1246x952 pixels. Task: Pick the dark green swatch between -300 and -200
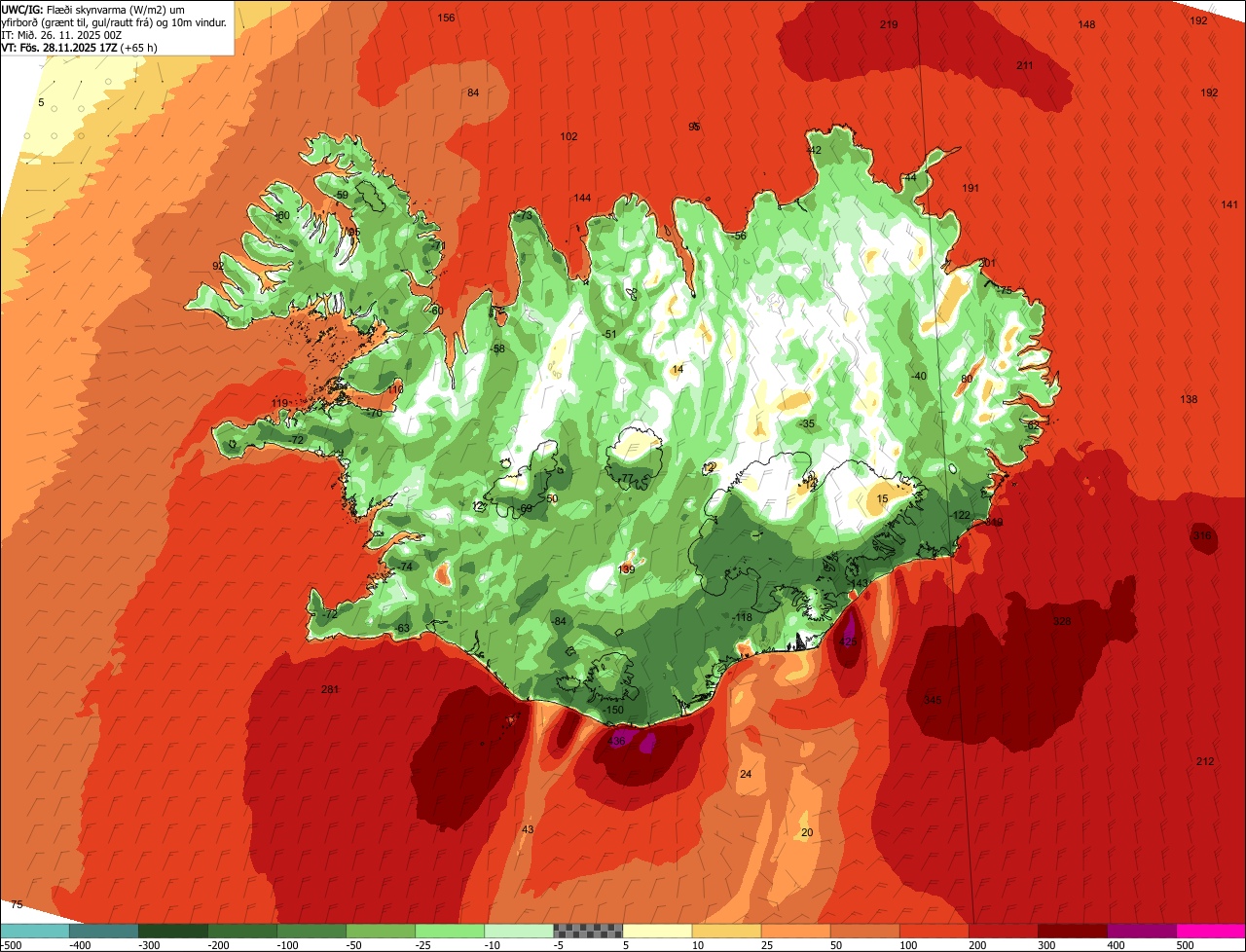[172, 931]
